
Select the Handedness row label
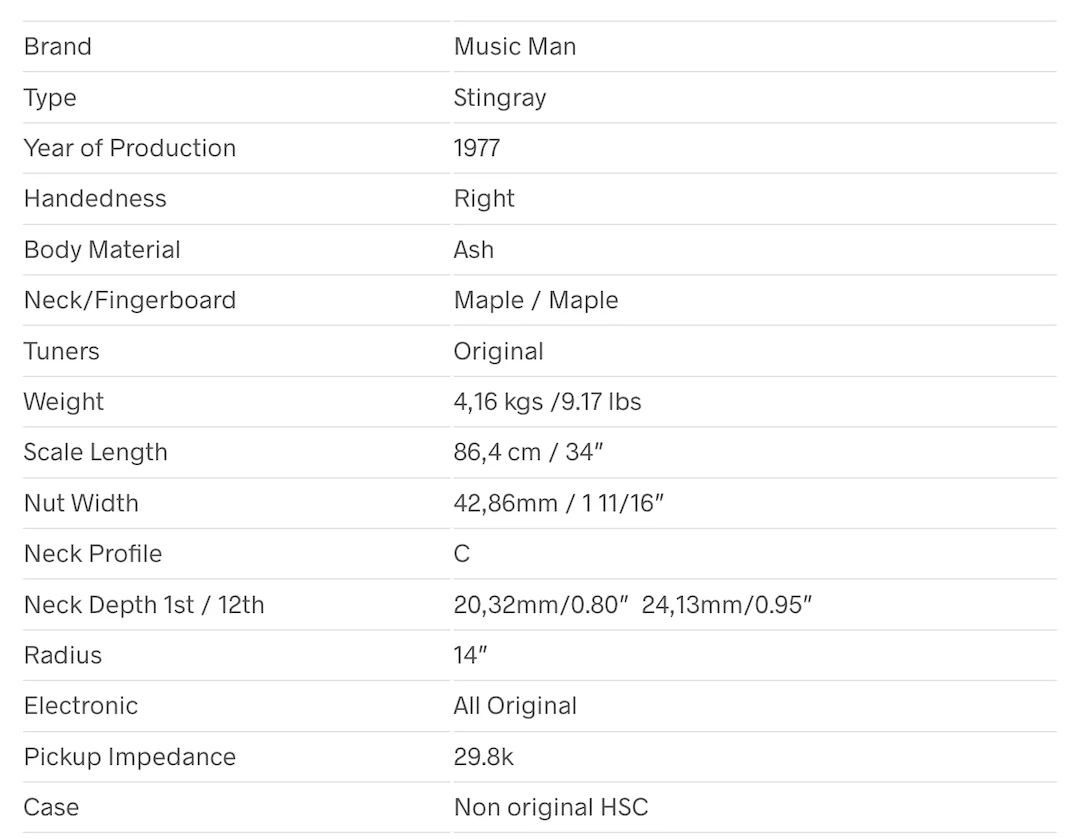click(x=95, y=199)
